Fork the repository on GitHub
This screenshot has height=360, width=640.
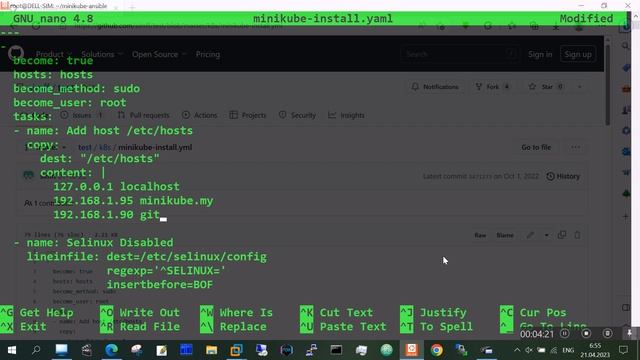pos(492,87)
